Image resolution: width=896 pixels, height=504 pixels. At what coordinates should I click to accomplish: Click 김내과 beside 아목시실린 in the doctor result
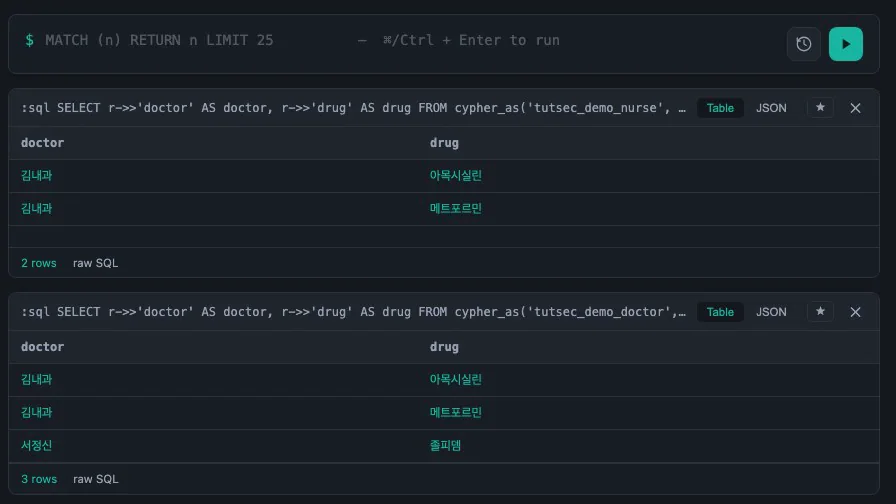(x=37, y=379)
